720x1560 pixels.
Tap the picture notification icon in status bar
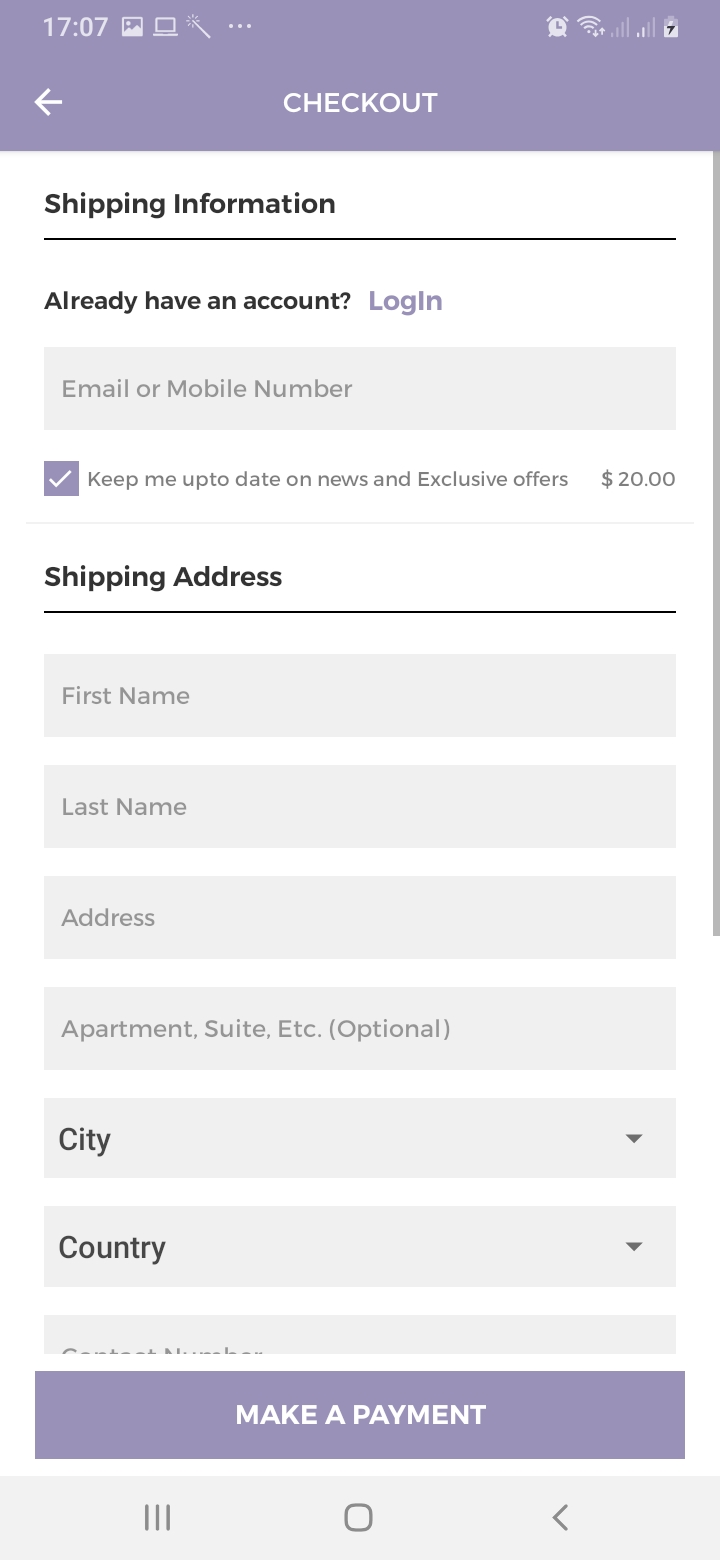132,27
